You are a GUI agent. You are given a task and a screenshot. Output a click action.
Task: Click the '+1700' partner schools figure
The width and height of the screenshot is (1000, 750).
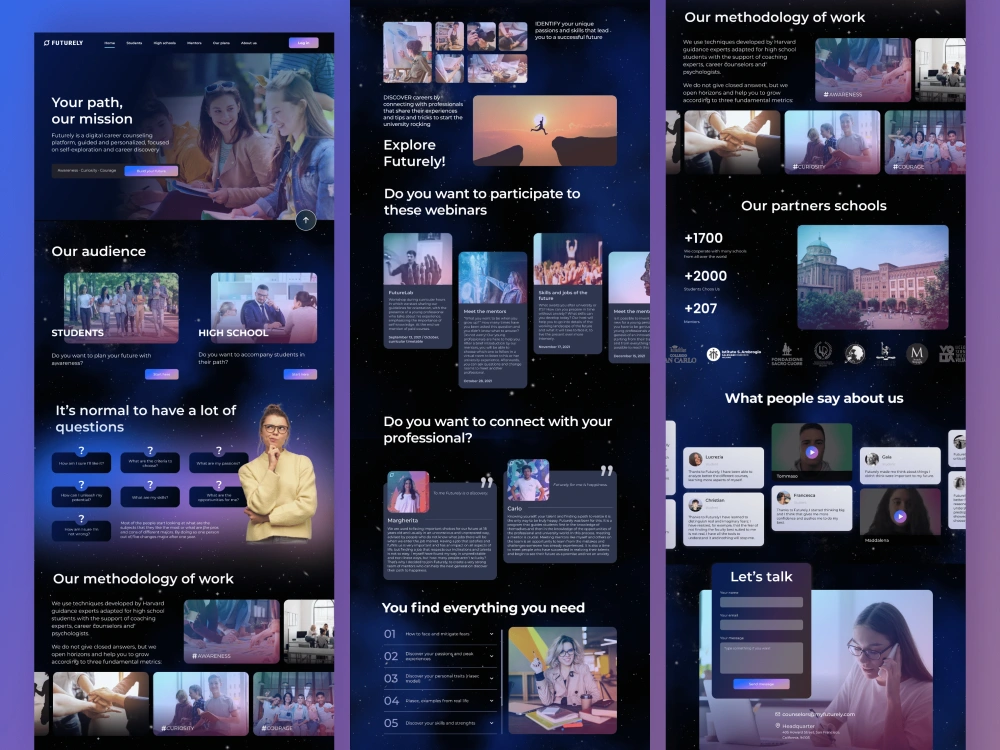point(703,238)
